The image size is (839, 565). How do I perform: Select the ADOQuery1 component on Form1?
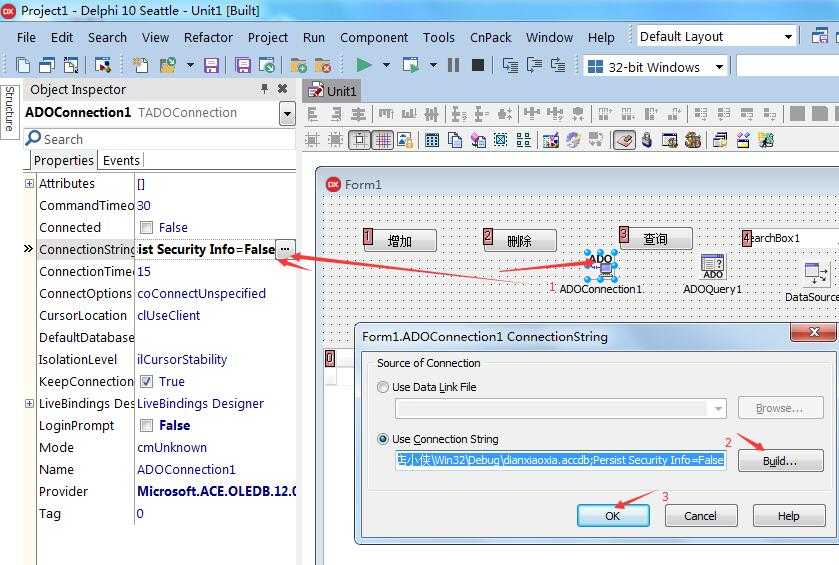click(713, 266)
